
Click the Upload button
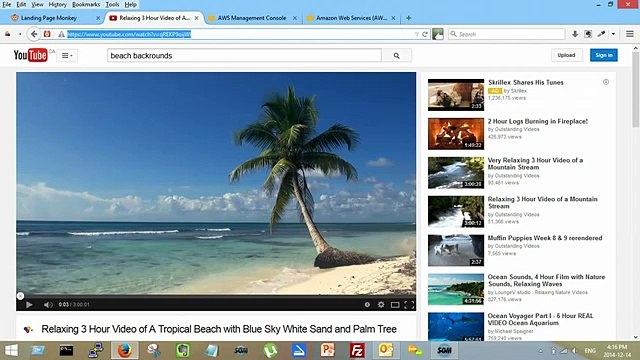pyautogui.click(x=566, y=55)
